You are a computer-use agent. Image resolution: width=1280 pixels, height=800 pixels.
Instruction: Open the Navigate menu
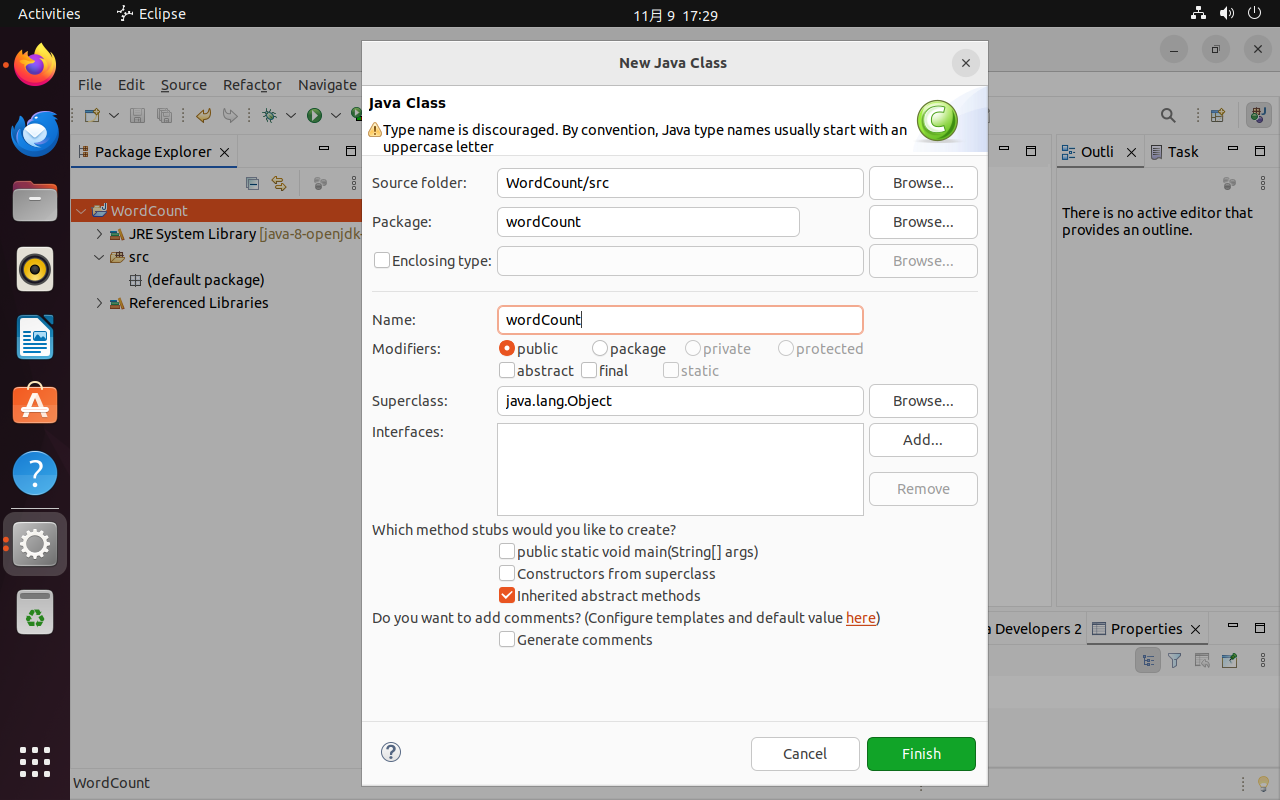pos(327,85)
